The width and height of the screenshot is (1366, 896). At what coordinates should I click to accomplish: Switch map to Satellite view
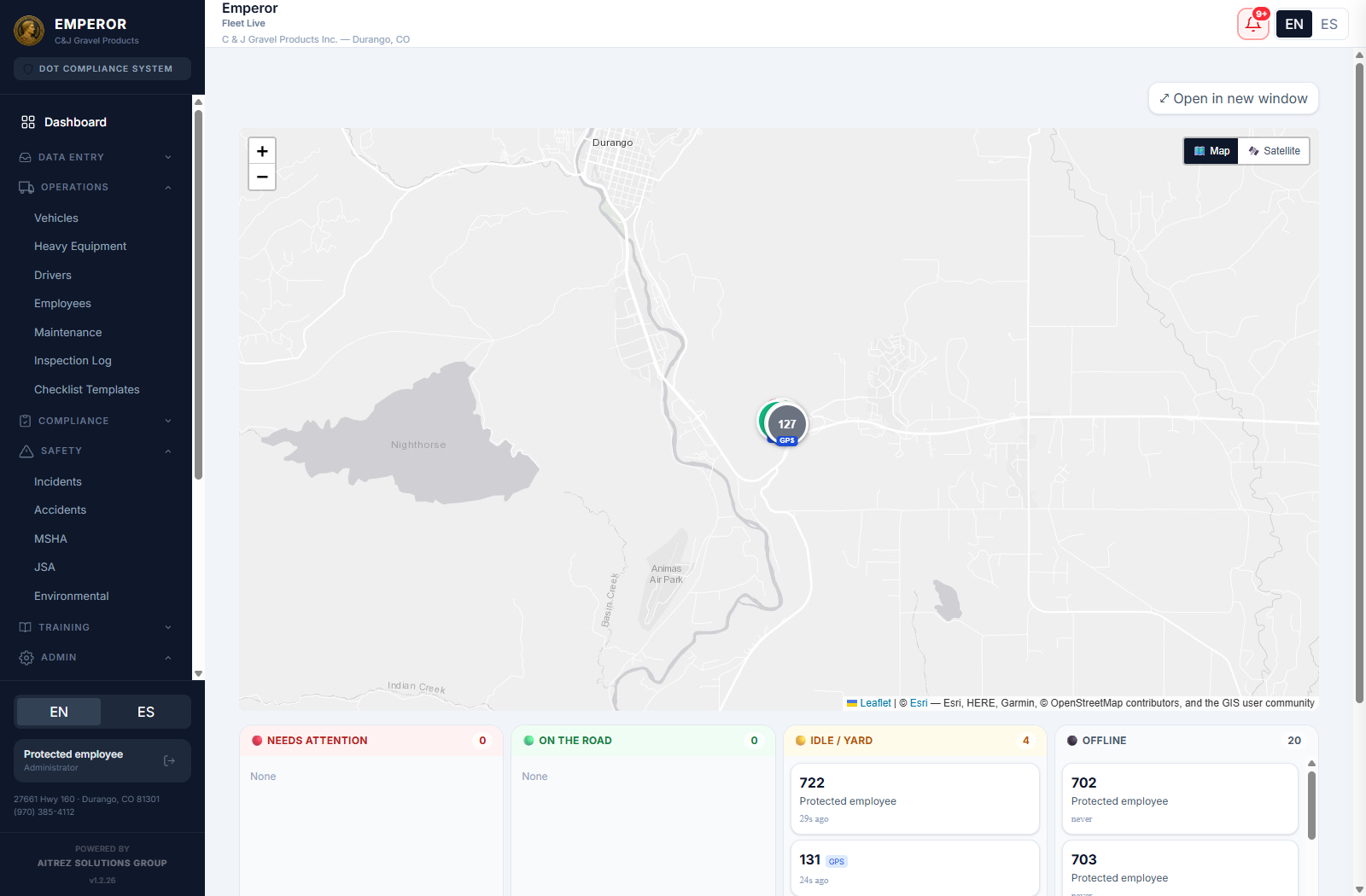click(x=1274, y=151)
